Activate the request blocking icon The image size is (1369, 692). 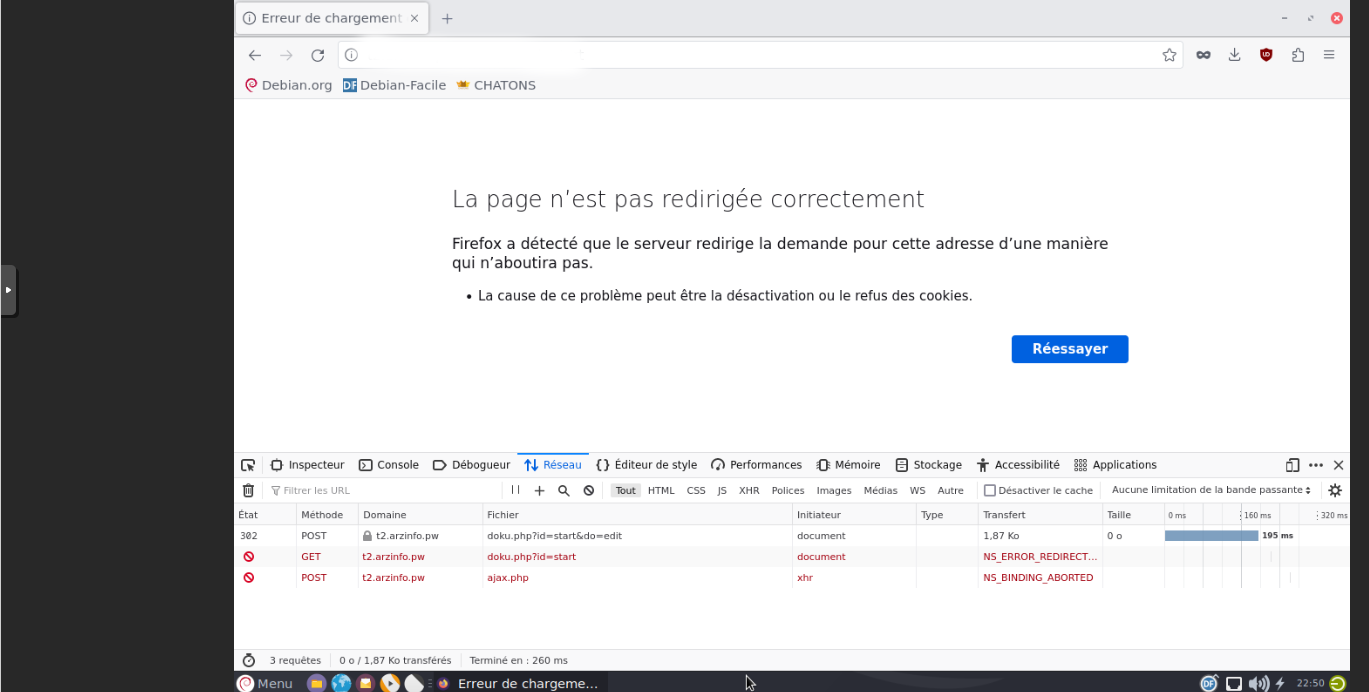588,490
